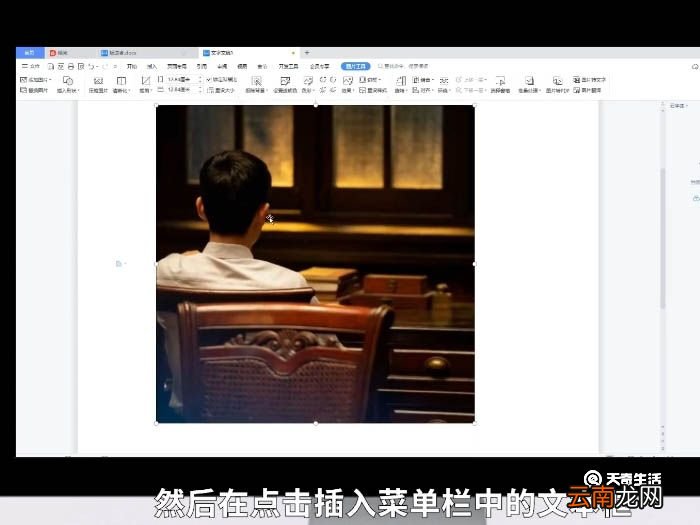Activate the Crop (裁剪) tool
700x525 pixels.
[146, 84]
